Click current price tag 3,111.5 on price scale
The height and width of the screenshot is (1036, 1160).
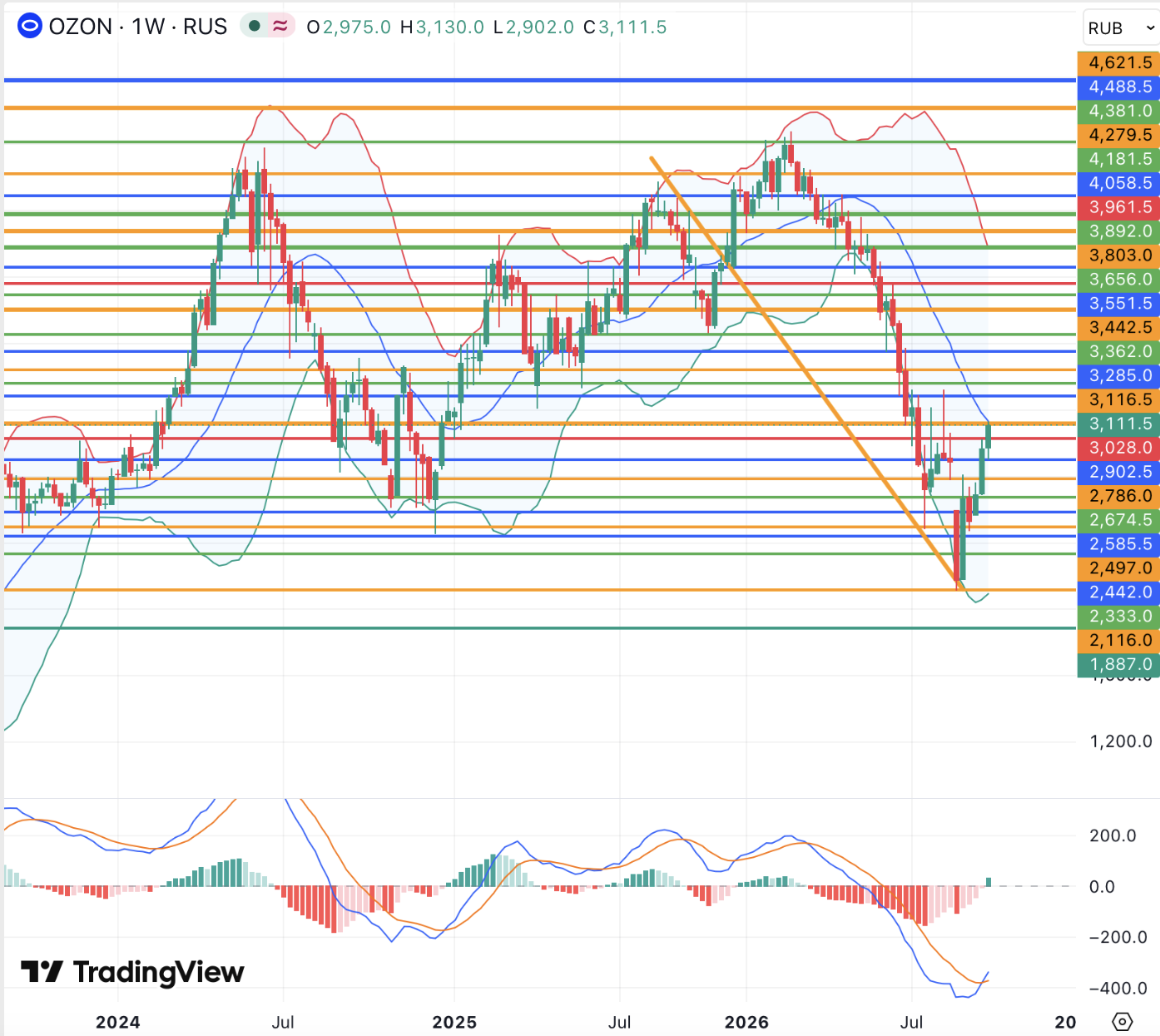[1118, 424]
